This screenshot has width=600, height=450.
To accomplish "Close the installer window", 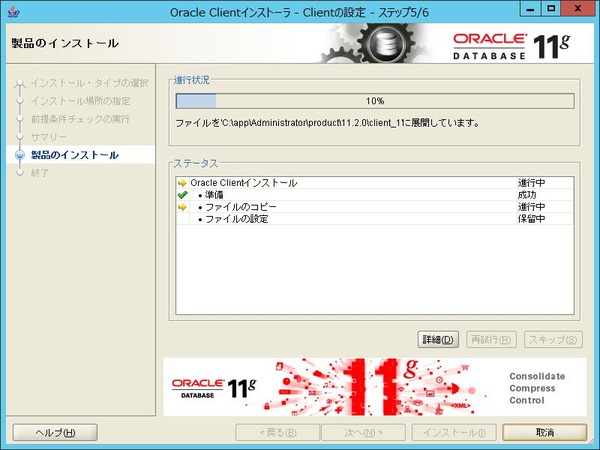I will [578, 9].
